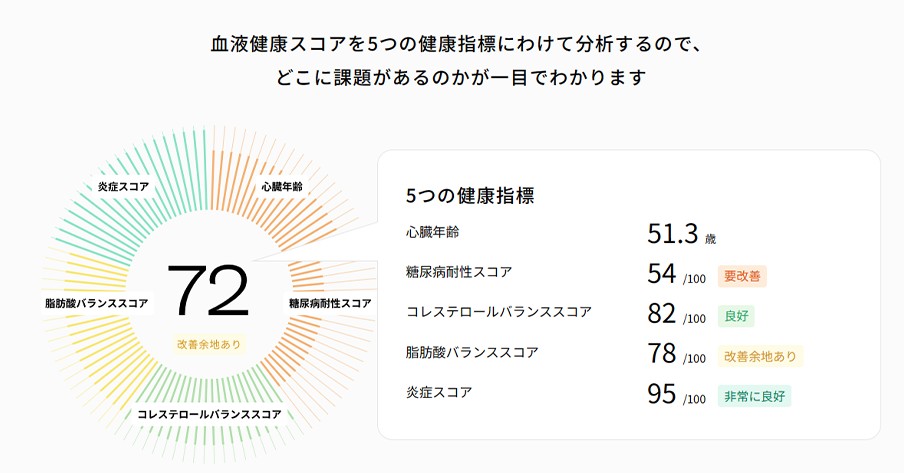904x473 pixels.
Task: Click the 良好 status badge
Action: (x=736, y=316)
